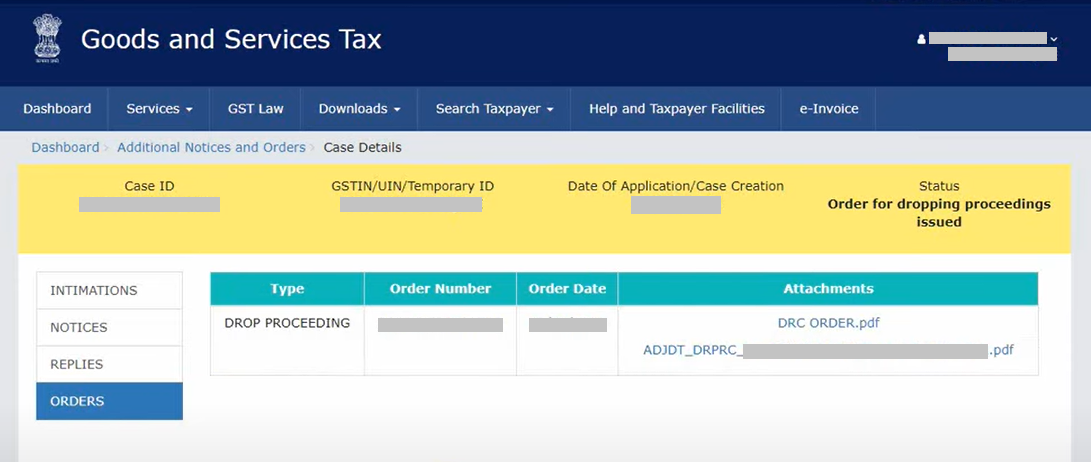Go to Help and Taxpayer Facilities
Screen dimensions: 1091x462
pyautogui.click(x=676, y=109)
